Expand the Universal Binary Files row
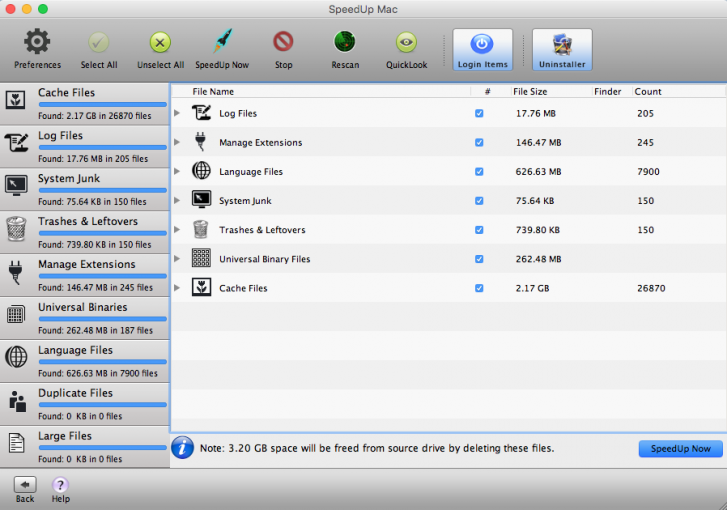727x510 pixels. 178,259
